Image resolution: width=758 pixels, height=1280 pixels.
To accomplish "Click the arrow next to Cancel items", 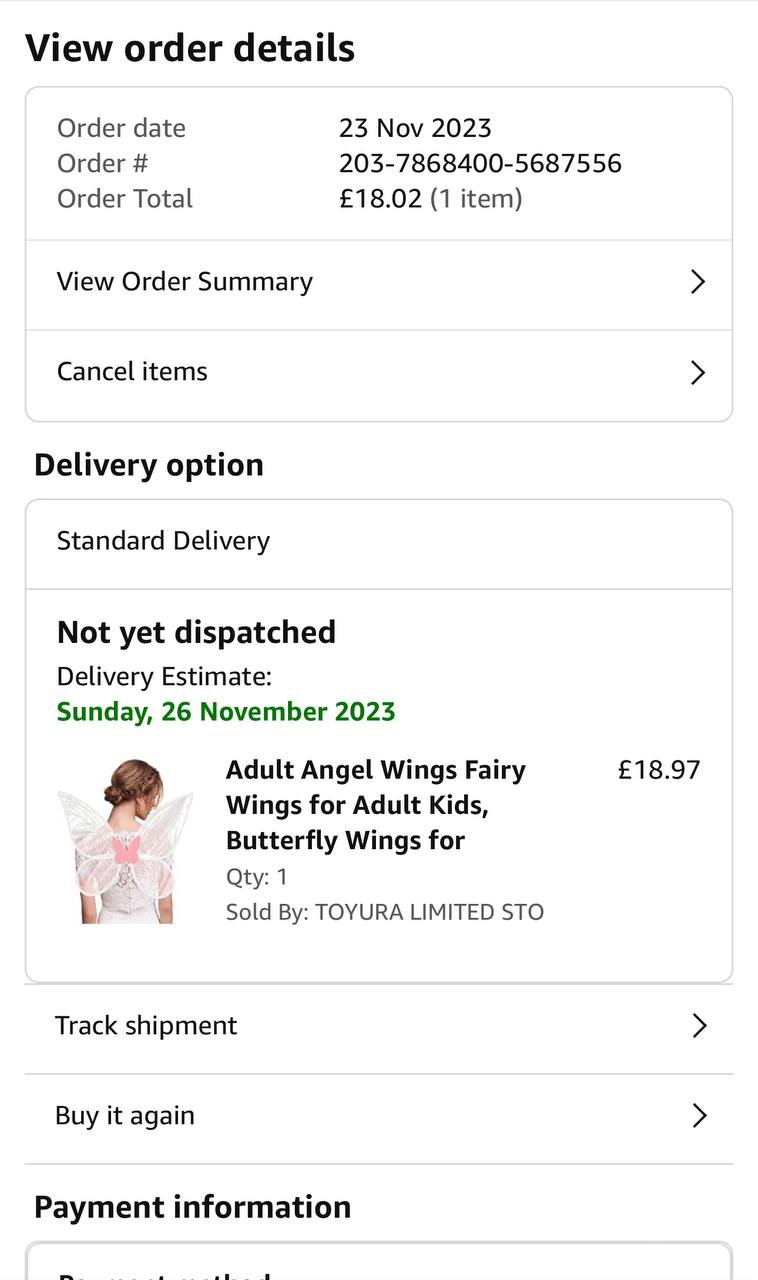I will [698, 373].
